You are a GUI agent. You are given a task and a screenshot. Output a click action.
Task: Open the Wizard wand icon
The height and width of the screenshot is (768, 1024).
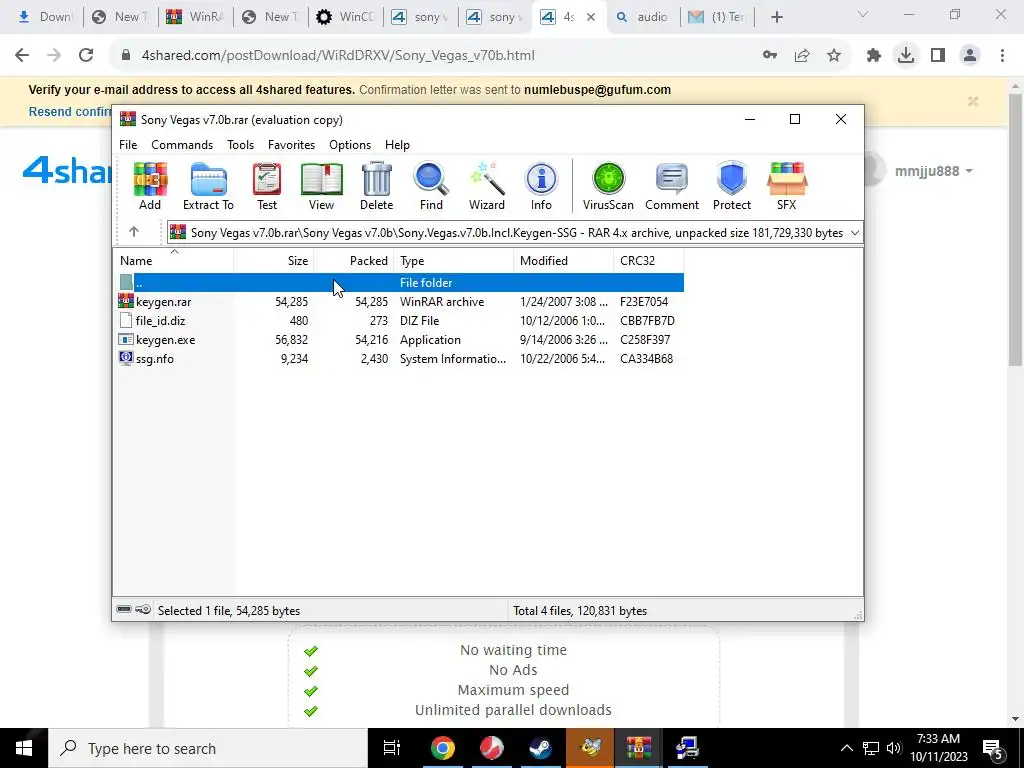pyautogui.click(x=487, y=186)
